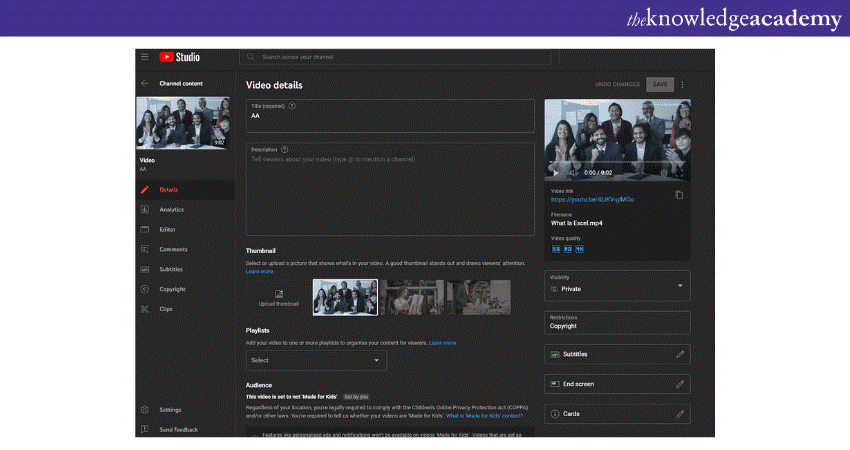Open Analytics in the left sidebar

171,209
